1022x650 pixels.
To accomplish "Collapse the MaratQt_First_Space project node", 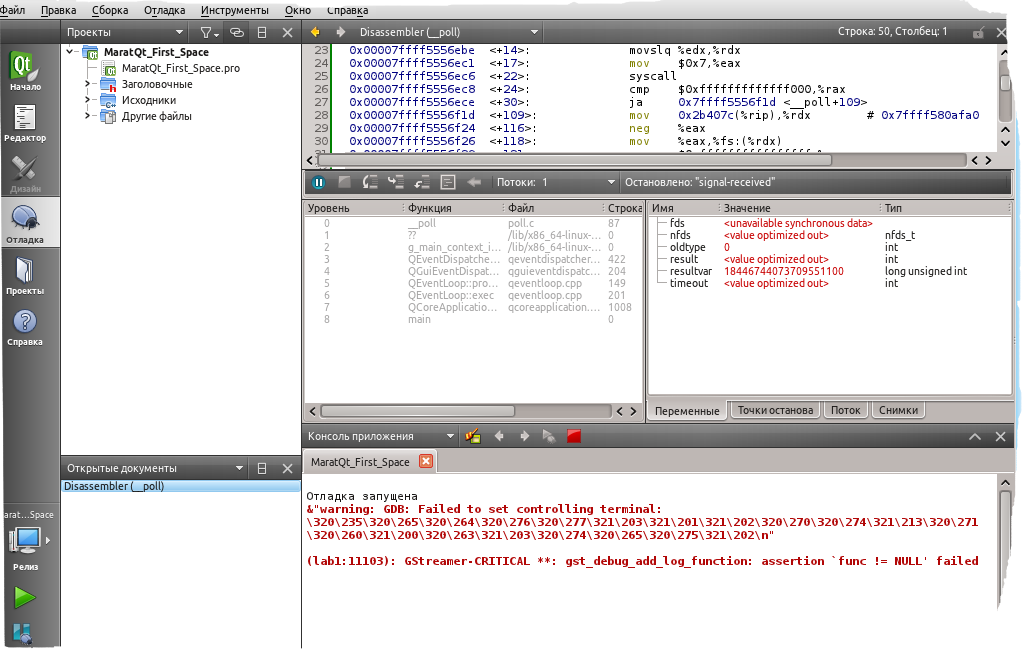I will [x=70, y=52].
